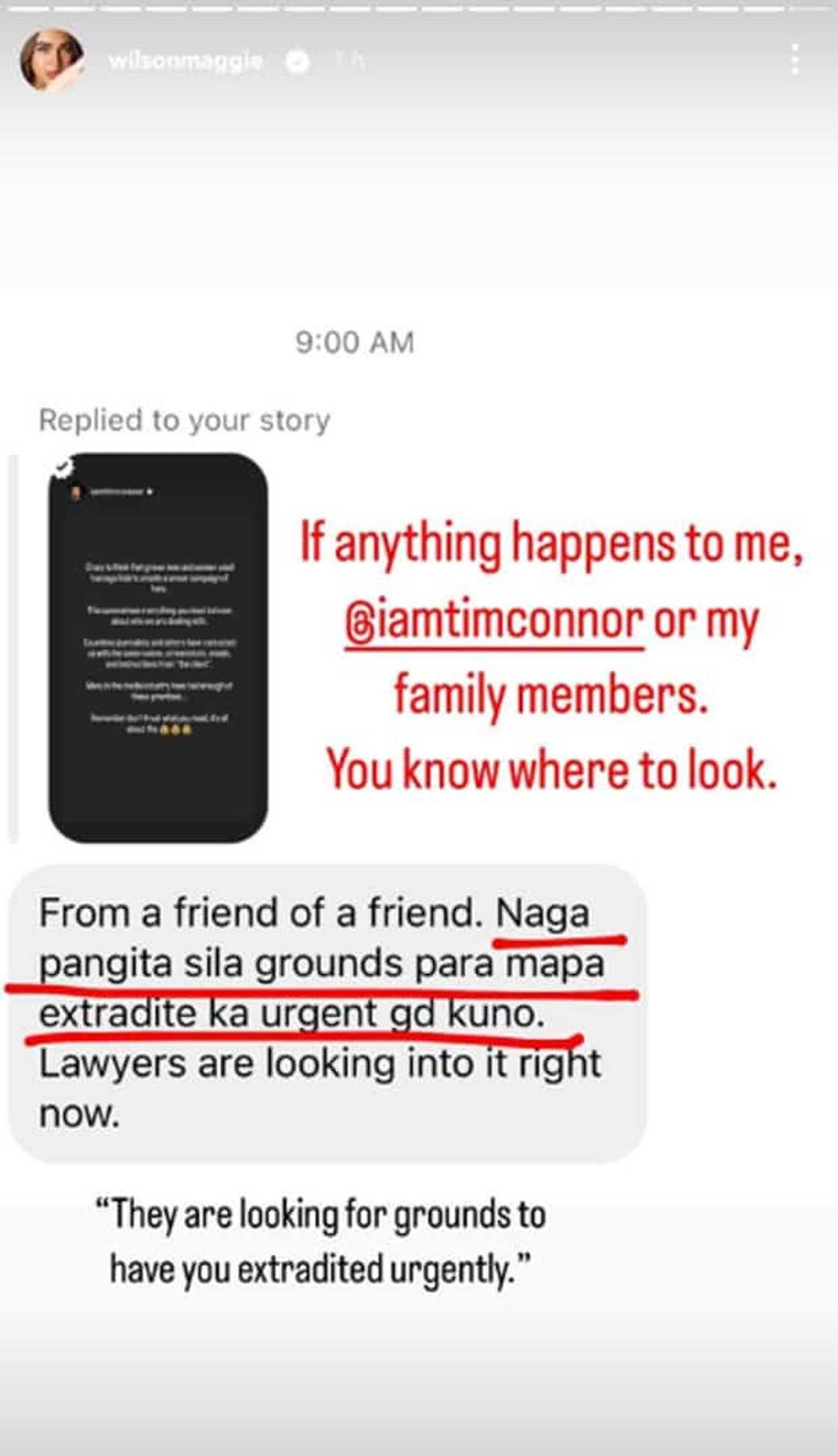Click the 9:00 AM message timestamp
Image resolution: width=838 pixels, height=1456 pixels.
pyautogui.click(x=355, y=343)
